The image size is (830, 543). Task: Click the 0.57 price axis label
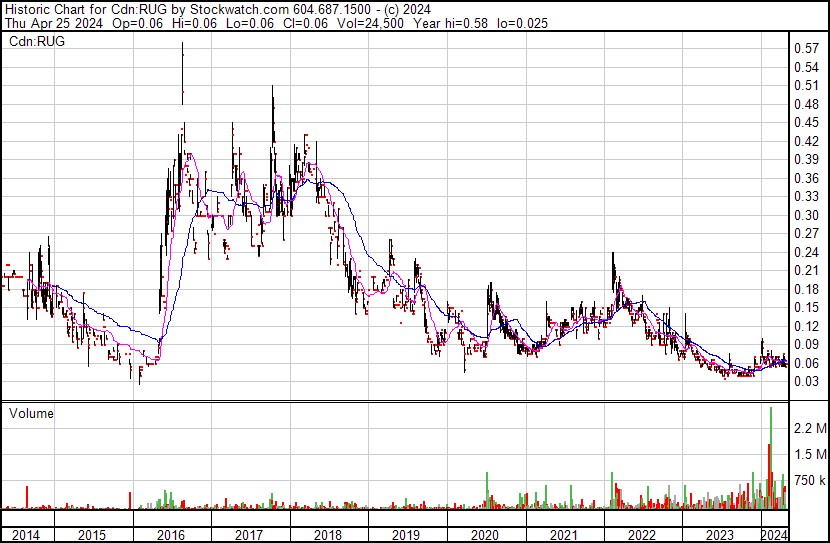click(807, 49)
